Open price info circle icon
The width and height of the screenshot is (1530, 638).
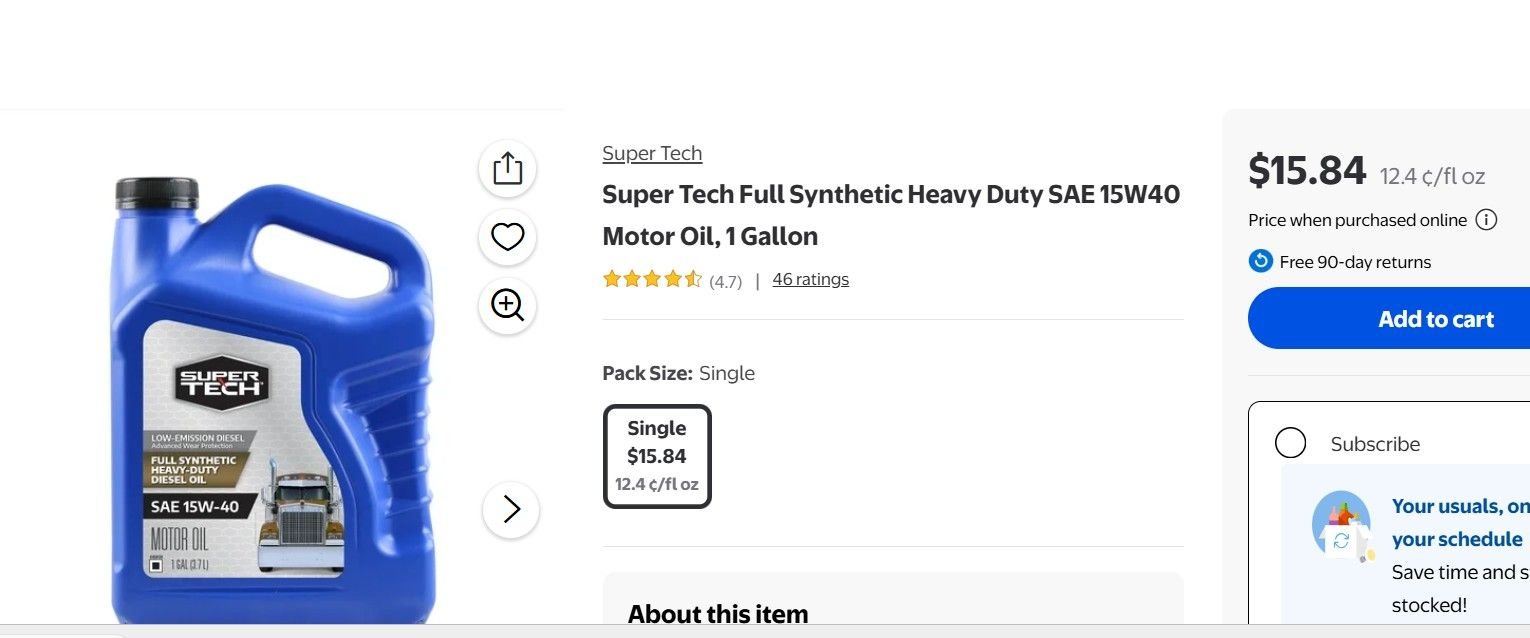[1486, 220]
